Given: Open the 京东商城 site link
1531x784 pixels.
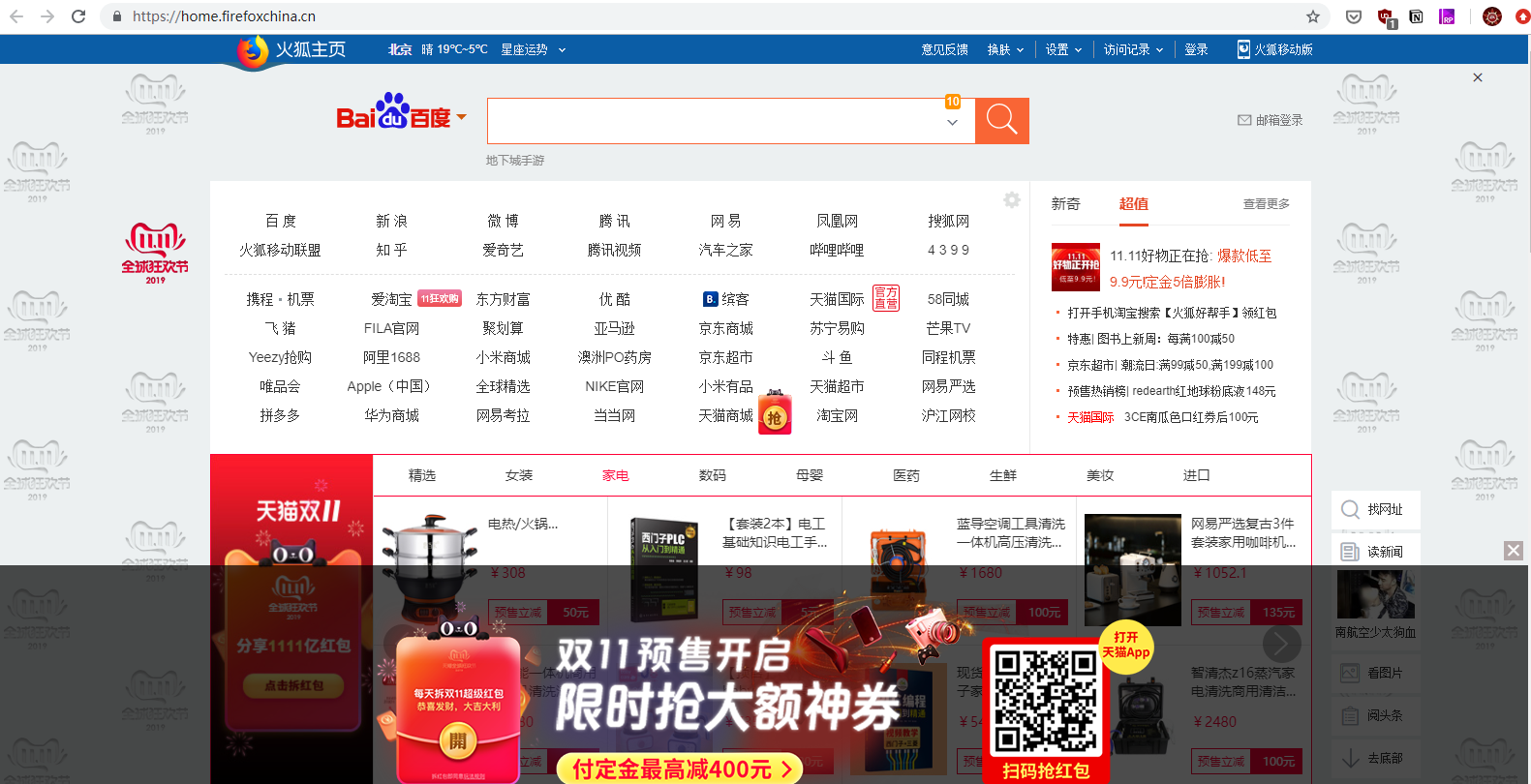Looking at the screenshot, I should 725,328.
